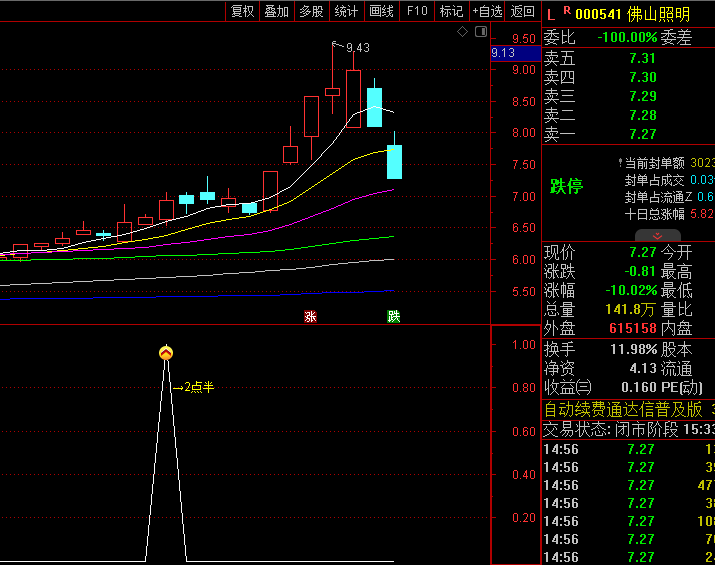
Task: Click the green 跌 marker on the chart
Action: (394, 317)
